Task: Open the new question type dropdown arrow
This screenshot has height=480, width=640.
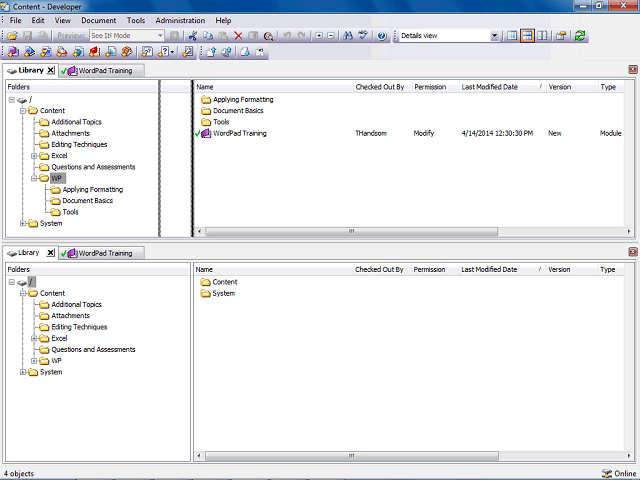Action: (x=172, y=52)
